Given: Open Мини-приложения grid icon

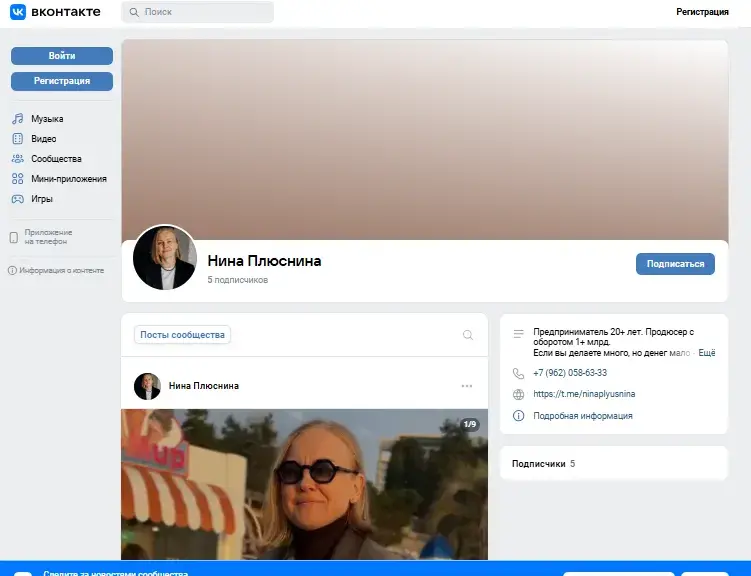Looking at the screenshot, I should (x=18, y=179).
